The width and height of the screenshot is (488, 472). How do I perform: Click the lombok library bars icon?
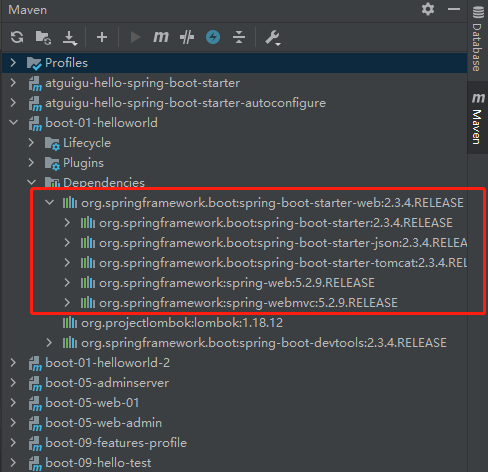[70, 323]
